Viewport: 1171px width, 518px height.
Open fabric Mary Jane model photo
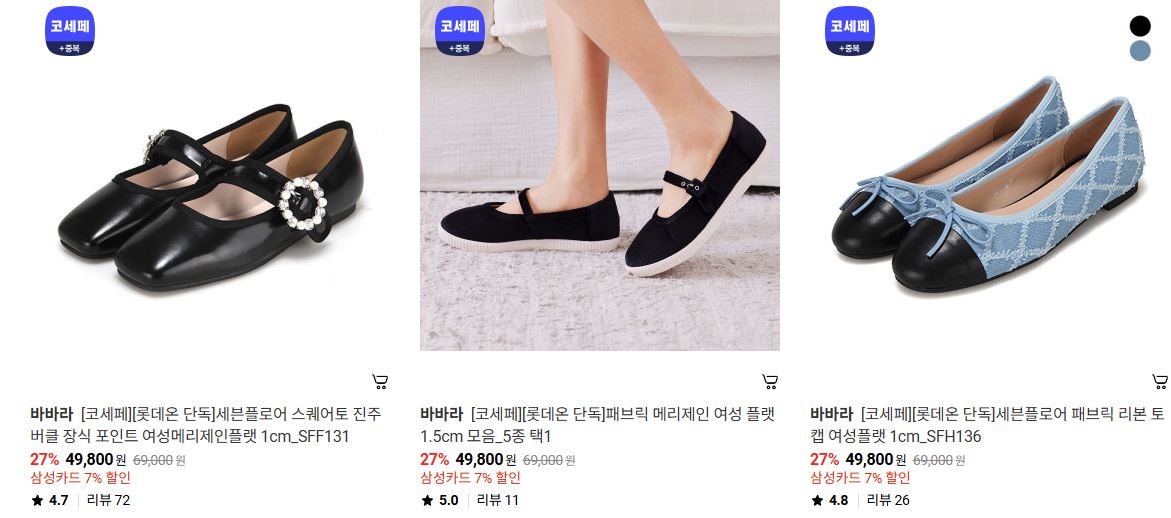click(x=600, y=175)
